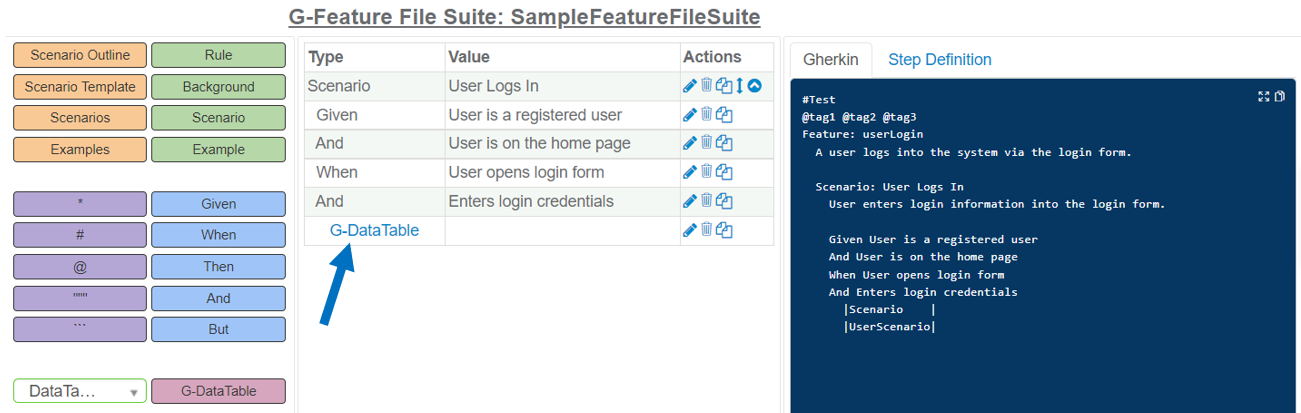Screen dimensions: 1301x413
Task: Click the green Scenario button
Action: coord(218,117)
